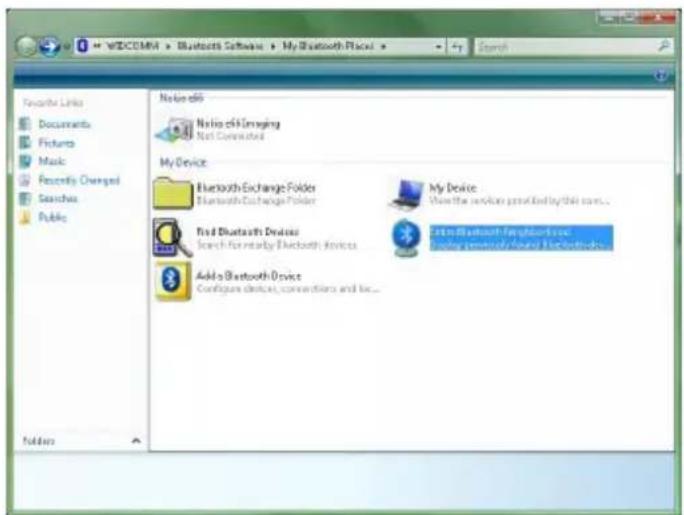
Task: Open Public in Favorite Links
Action: point(52,217)
